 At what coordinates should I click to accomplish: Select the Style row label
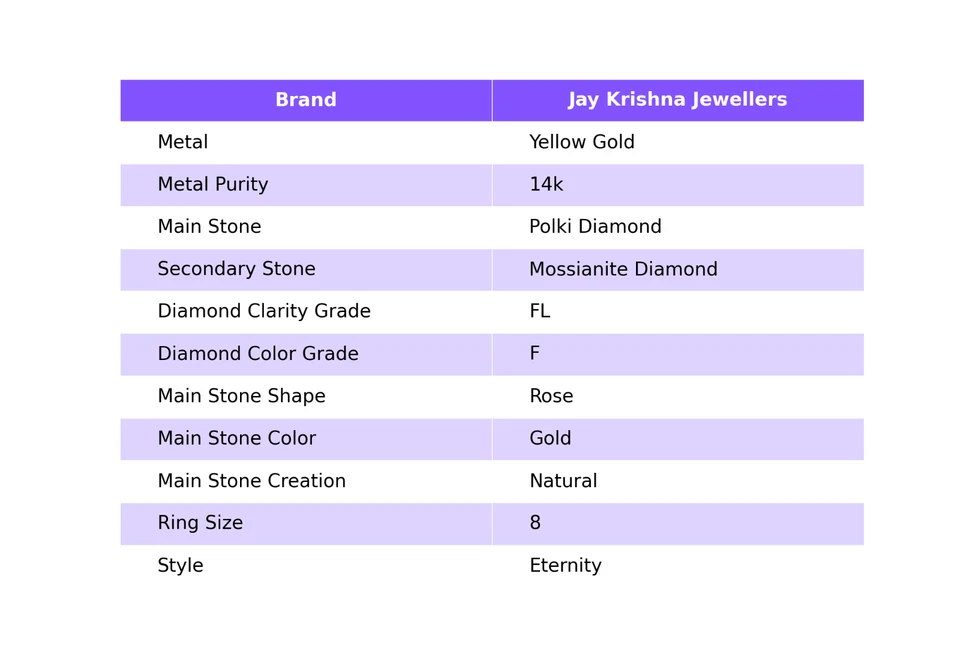180,565
